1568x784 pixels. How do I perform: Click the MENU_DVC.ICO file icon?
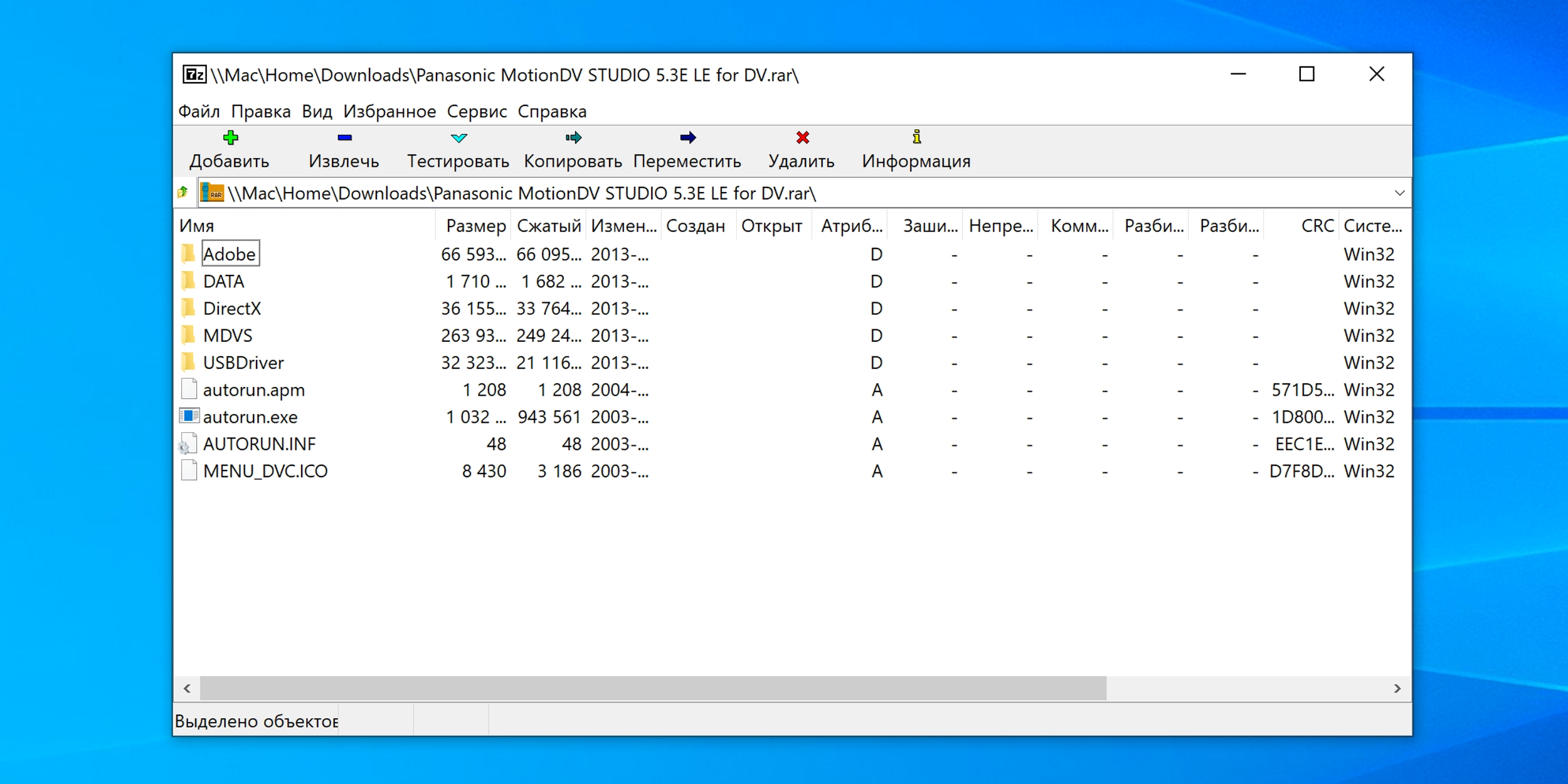point(189,470)
